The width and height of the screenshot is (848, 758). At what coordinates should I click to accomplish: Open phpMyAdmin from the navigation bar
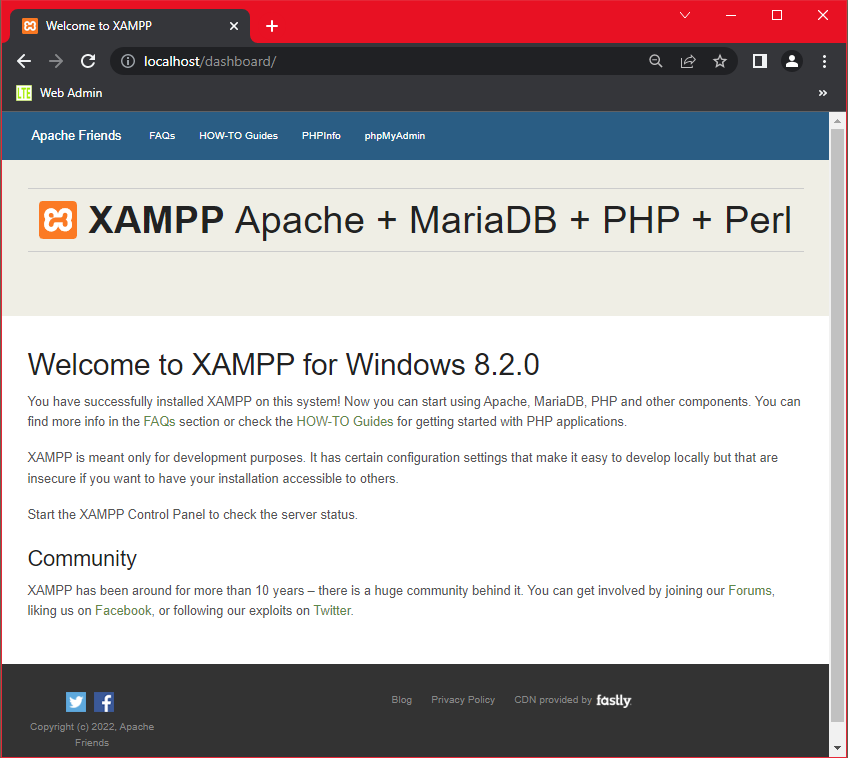click(x=394, y=135)
